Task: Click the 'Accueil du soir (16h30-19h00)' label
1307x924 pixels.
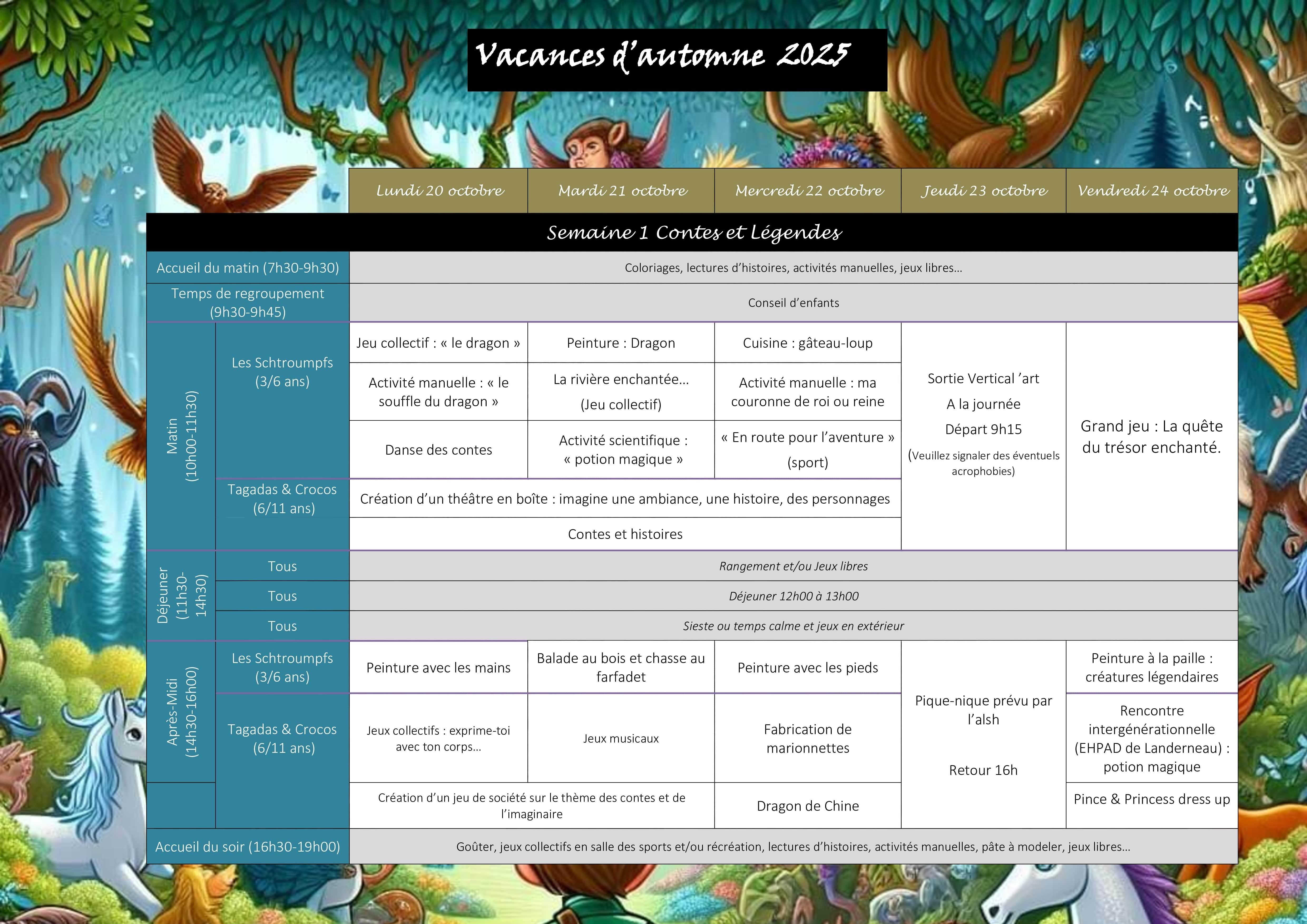Action: [x=248, y=847]
